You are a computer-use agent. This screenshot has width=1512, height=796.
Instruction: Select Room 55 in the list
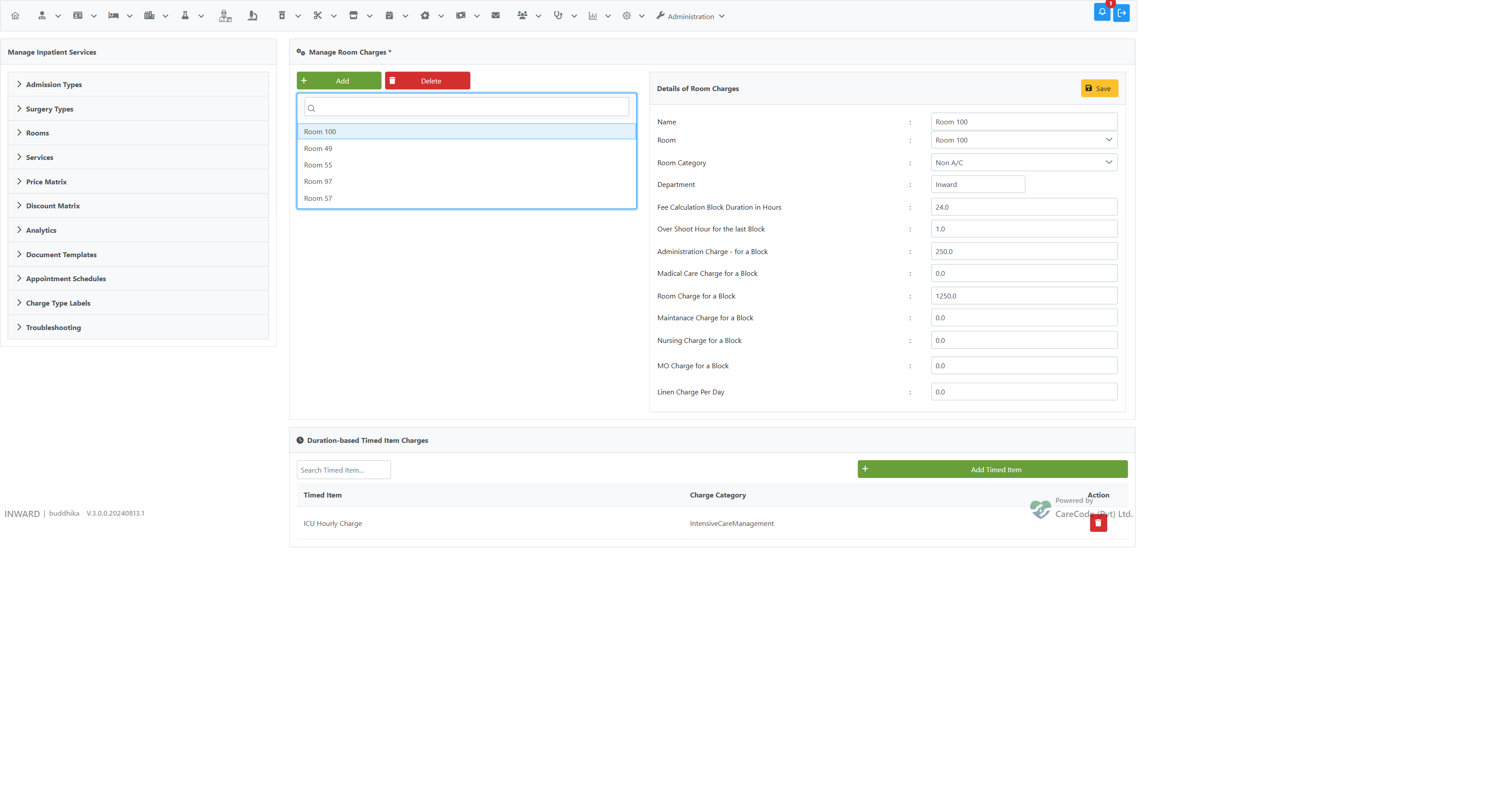[467, 165]
